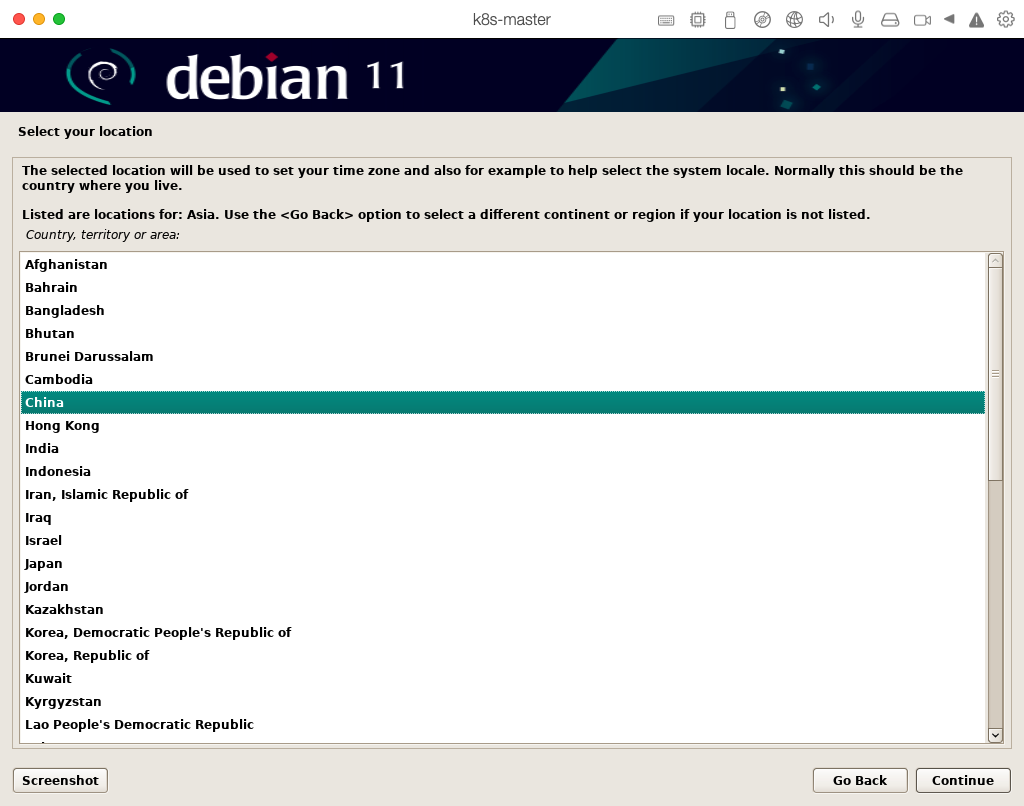Click the keyboard icon in the VM toolbar
1024x806 pixels.
click(x=665, y=20)
